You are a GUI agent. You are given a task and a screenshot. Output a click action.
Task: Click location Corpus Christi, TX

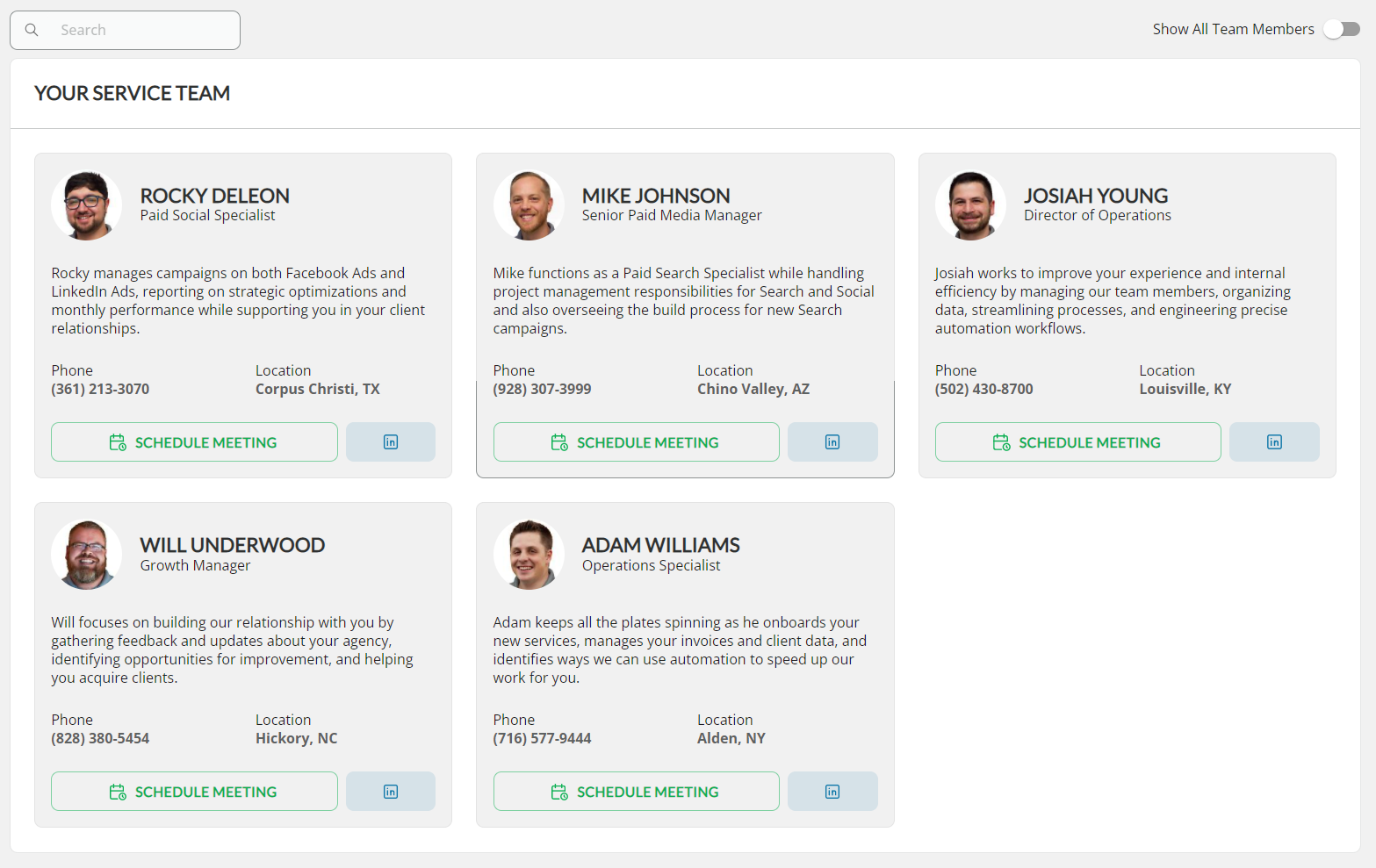(x=318, y=389)
